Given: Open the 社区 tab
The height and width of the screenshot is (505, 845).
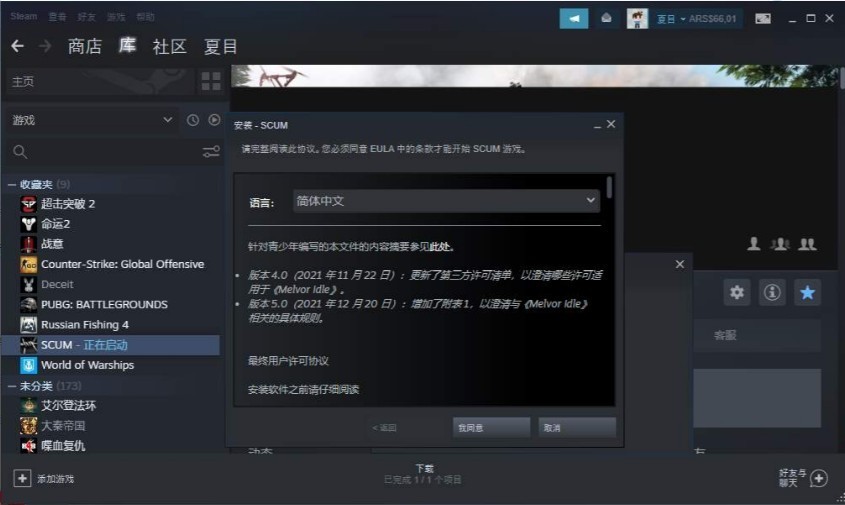Looking at the screenshot, I should [x=169, y=46].
